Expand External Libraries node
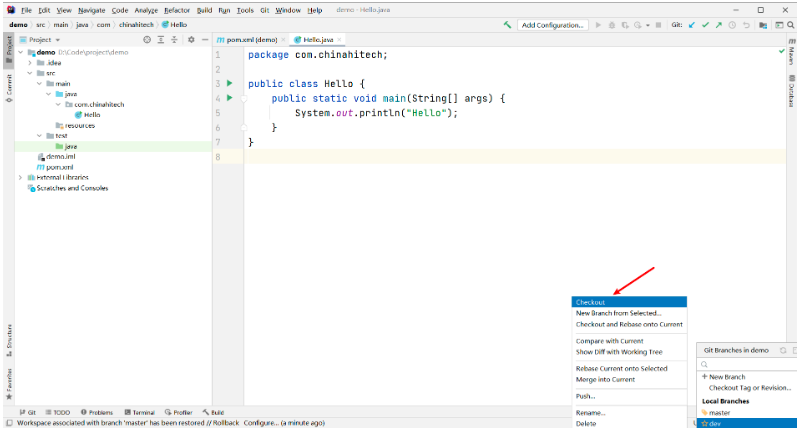This screenshot has width=802, height=435. 20,178
